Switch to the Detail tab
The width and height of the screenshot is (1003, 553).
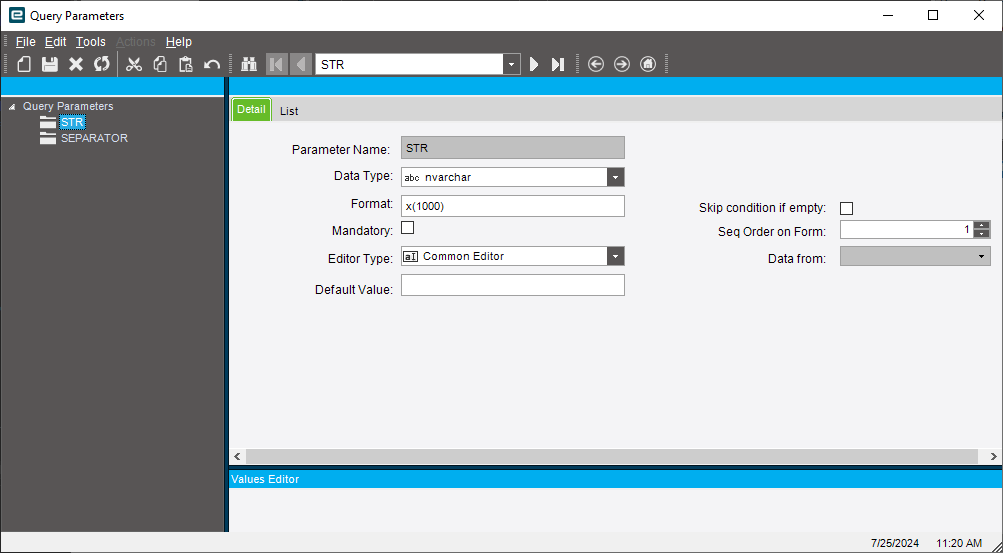(x=251, y=109)
